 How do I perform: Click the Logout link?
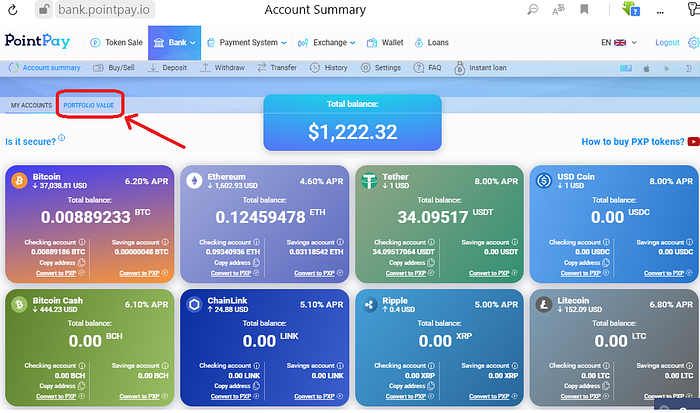click(x=667, y=42)
